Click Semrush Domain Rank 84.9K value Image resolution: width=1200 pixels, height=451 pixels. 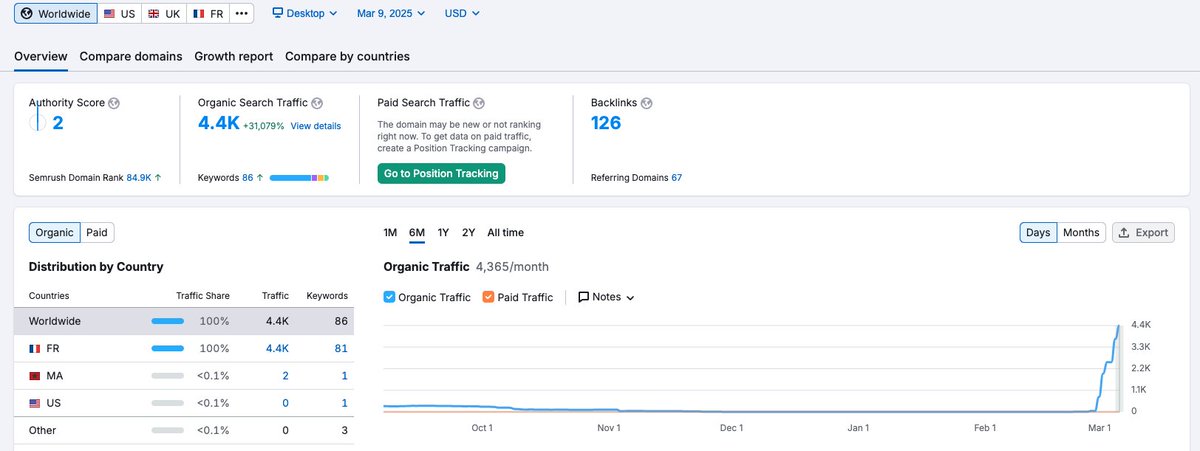(x=139, y=178)
